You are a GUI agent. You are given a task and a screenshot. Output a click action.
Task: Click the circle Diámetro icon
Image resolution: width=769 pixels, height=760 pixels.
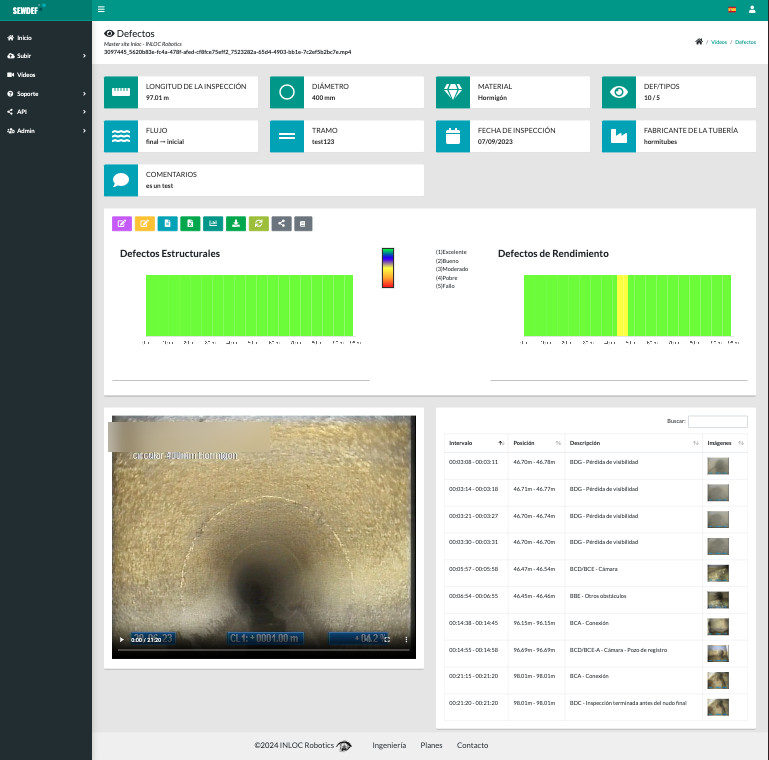287,92
